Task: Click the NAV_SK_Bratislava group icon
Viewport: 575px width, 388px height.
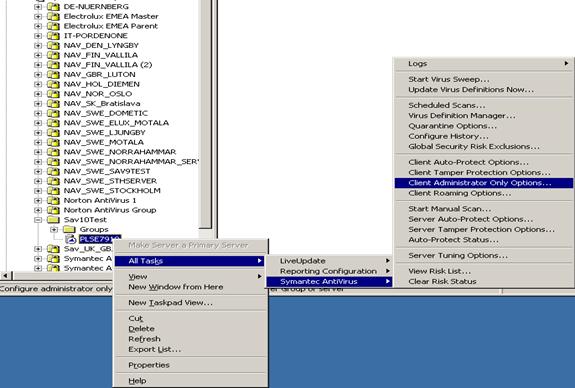Action: (x=53, y=103)
